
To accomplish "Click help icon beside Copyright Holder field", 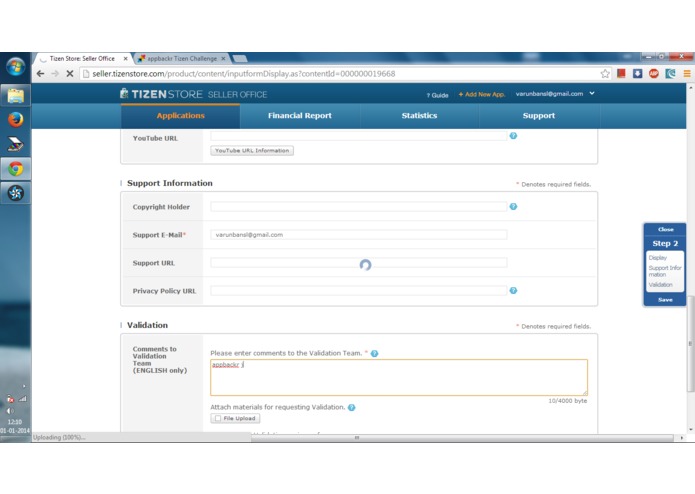I will (x=513, y=206).
